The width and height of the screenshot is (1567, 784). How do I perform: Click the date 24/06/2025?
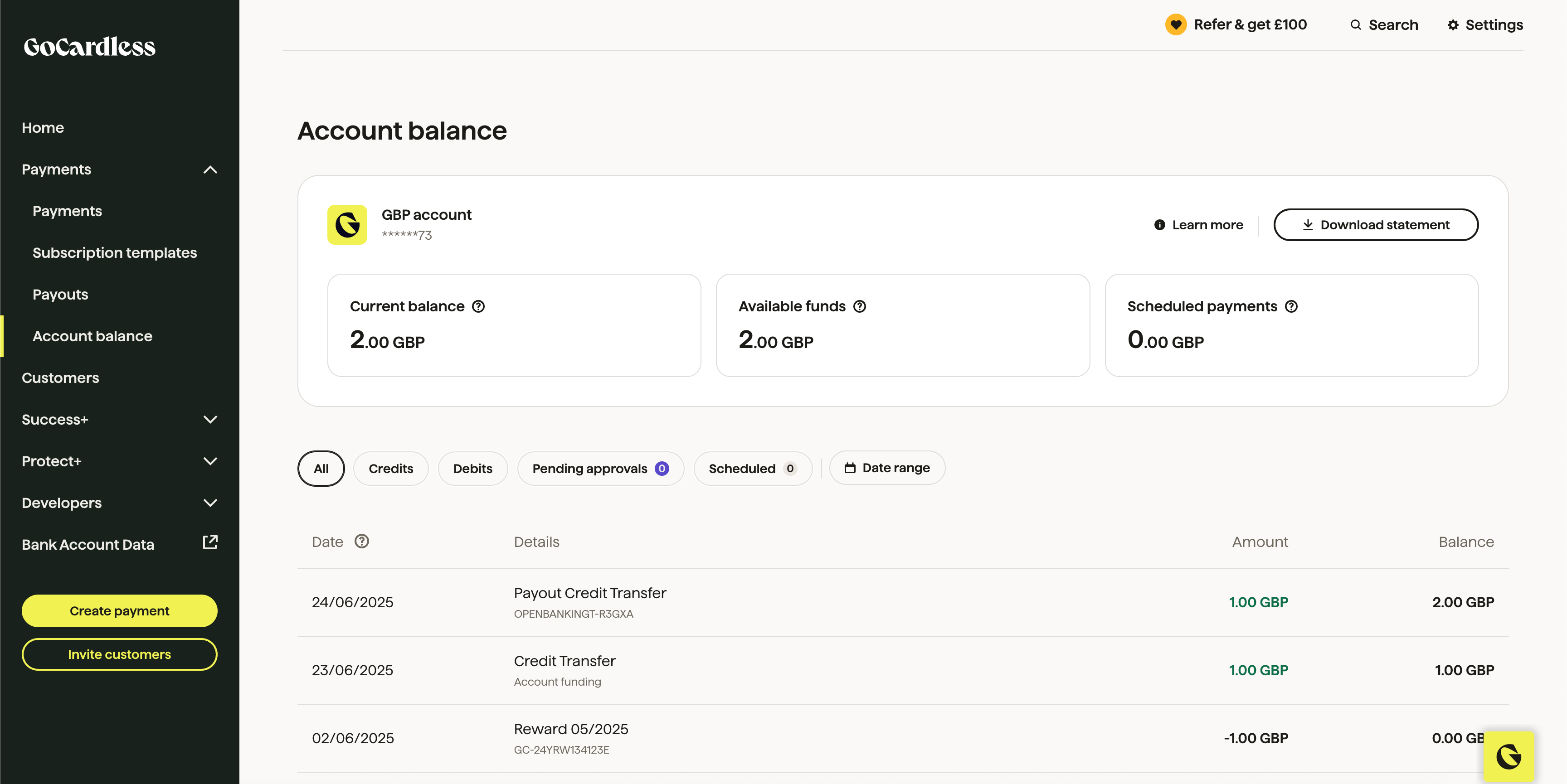coord(352,602)
